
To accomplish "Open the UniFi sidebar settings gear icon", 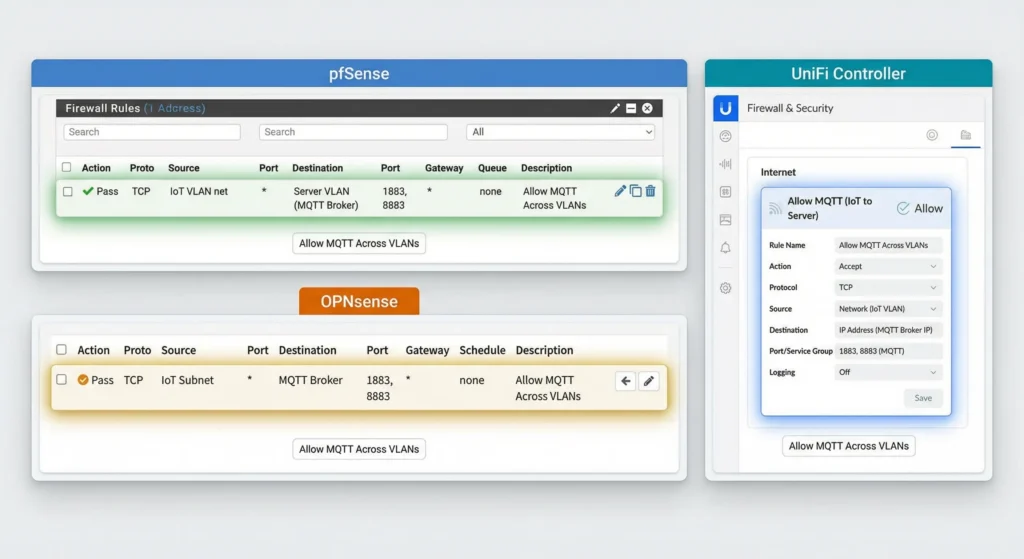I will [x=726, y=288].
